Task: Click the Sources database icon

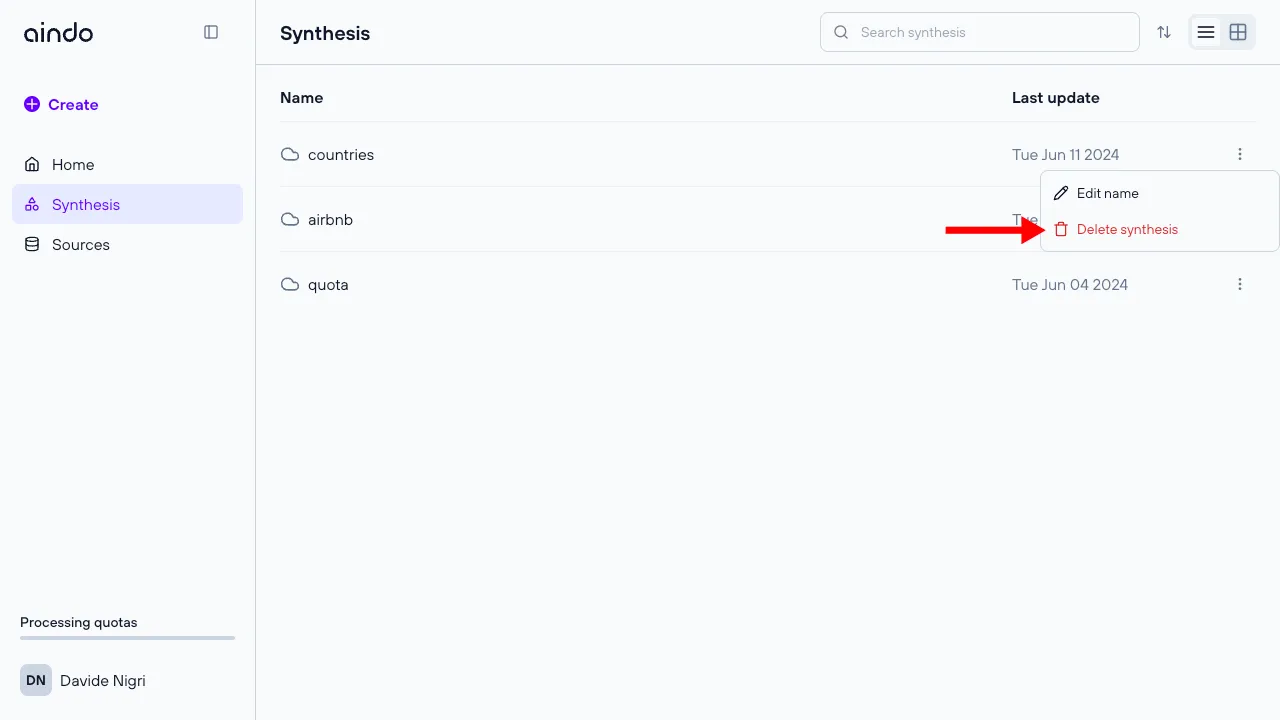Action: pos(32,244)
